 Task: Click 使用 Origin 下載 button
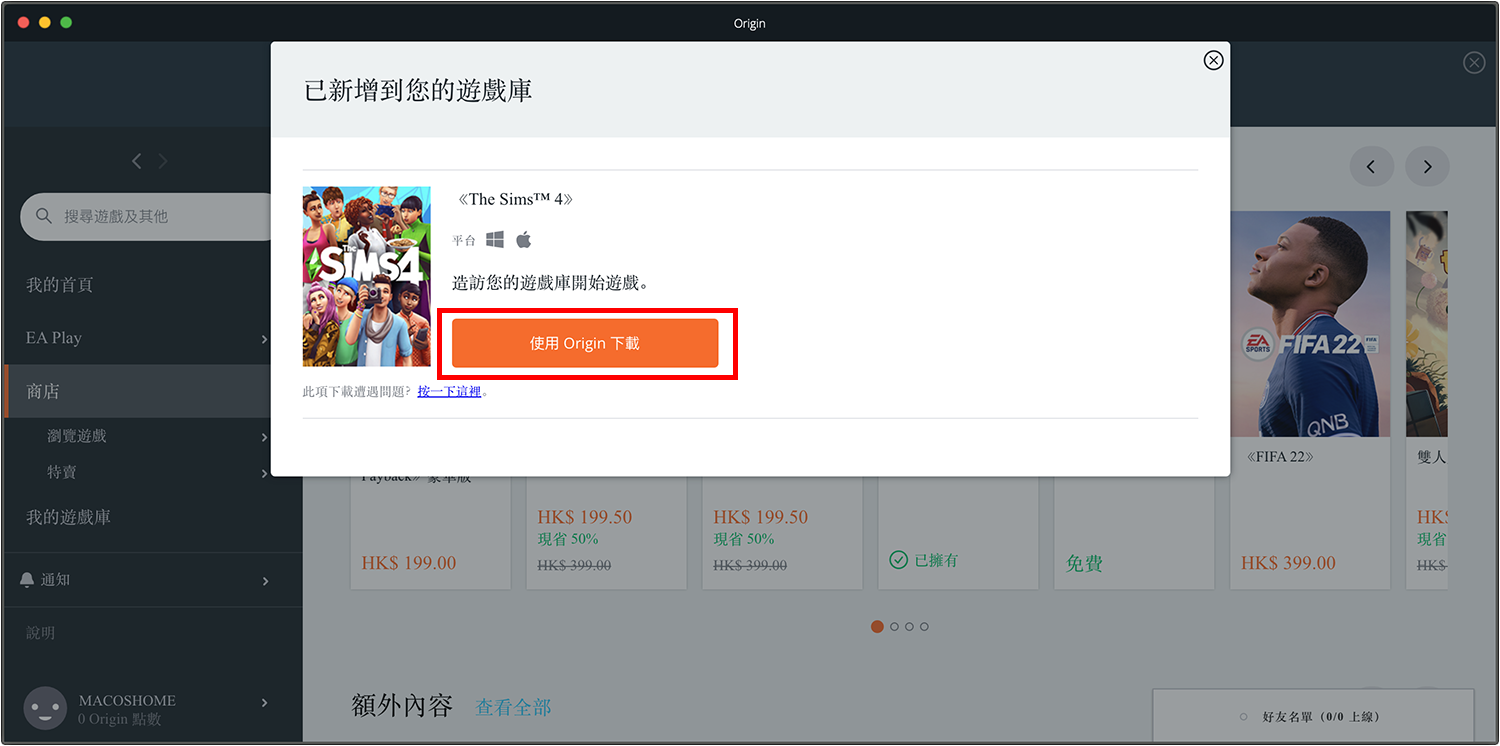tap(585, 343)
